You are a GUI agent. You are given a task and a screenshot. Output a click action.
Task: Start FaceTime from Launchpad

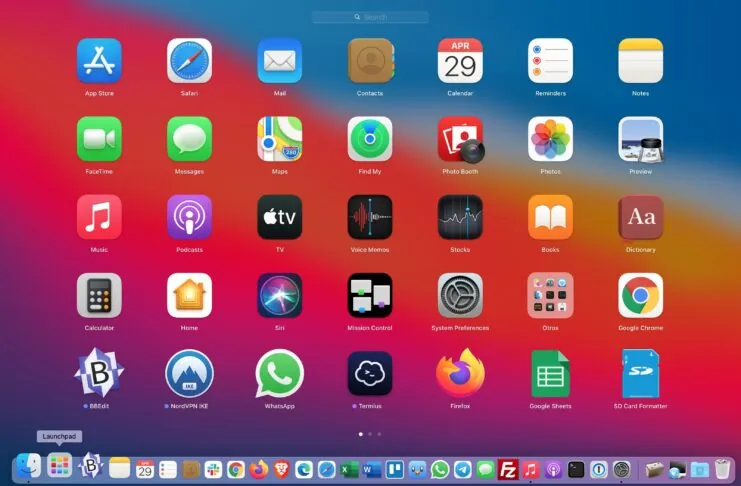[99, 139]
